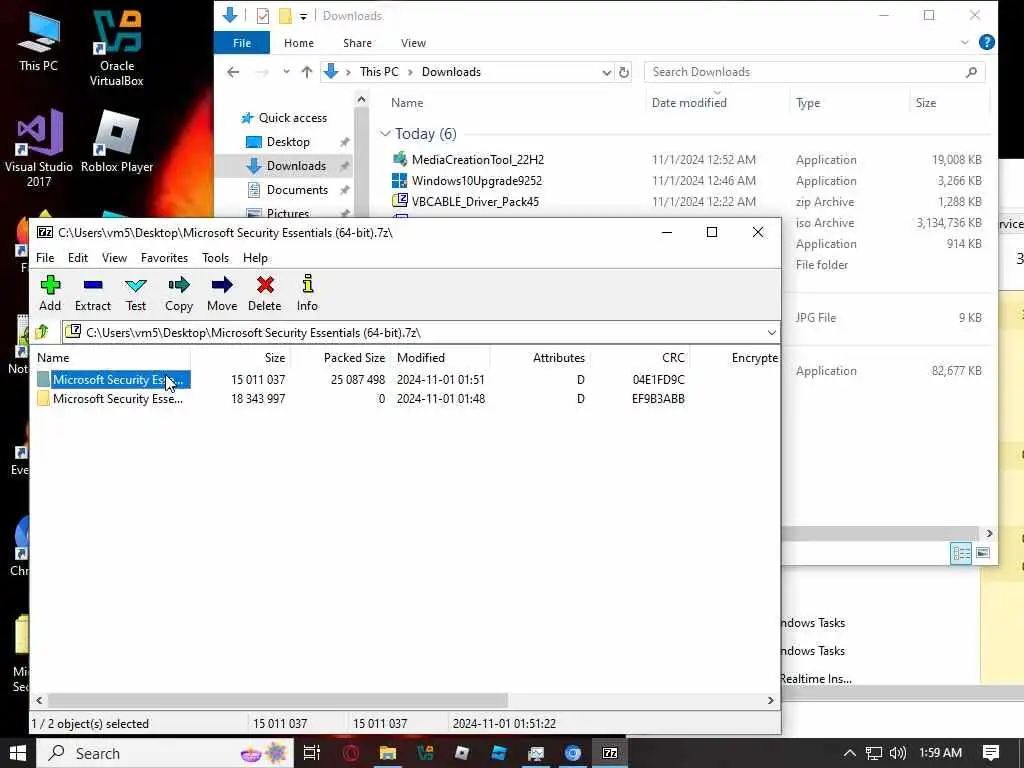Expand the 7-Zip address path dropdown

pos(771,333)
